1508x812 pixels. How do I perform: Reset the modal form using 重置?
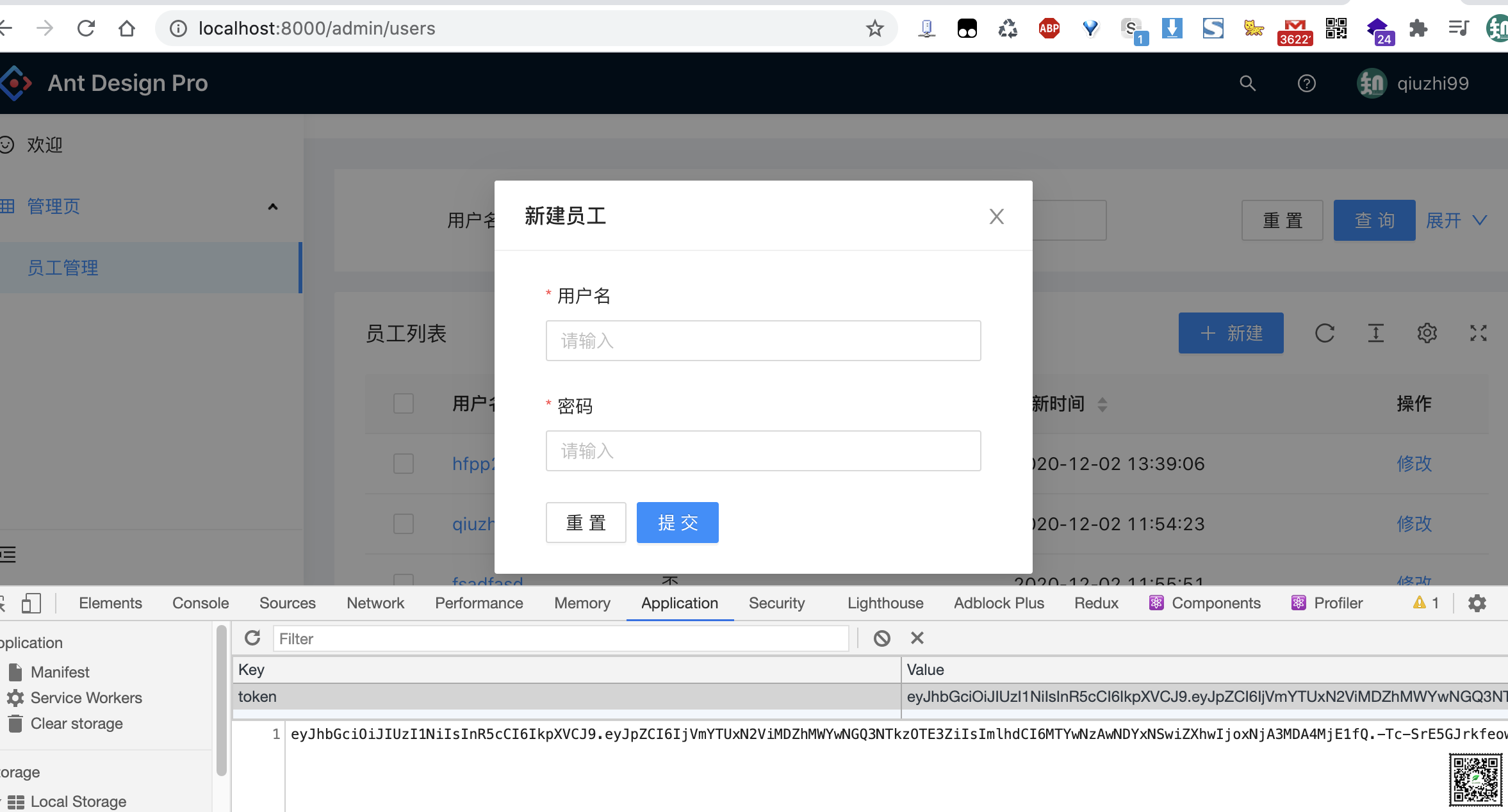tap(585, 523)
